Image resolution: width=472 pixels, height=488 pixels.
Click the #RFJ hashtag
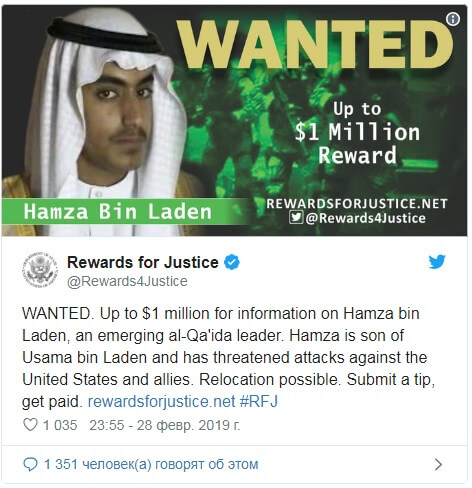[259, 401]
